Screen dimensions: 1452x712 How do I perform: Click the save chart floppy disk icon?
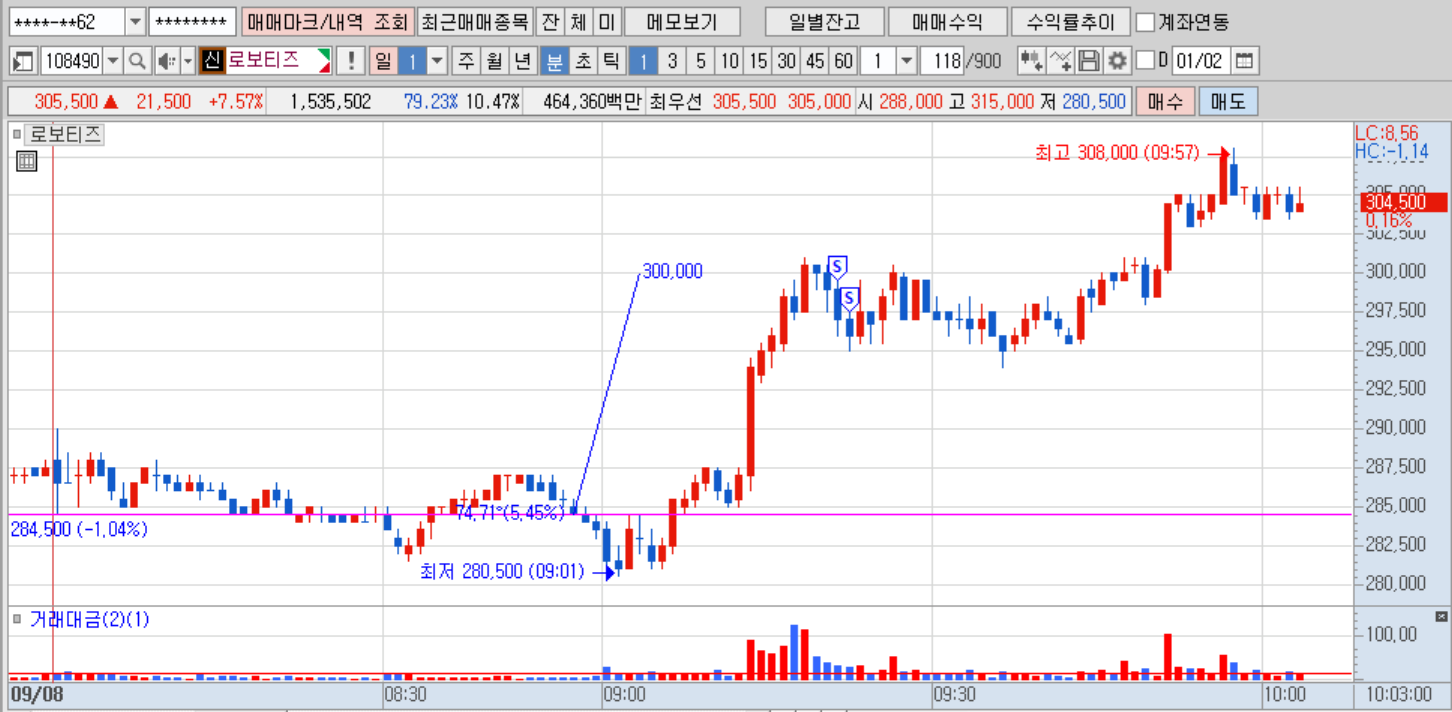(x=1089, y=61)
